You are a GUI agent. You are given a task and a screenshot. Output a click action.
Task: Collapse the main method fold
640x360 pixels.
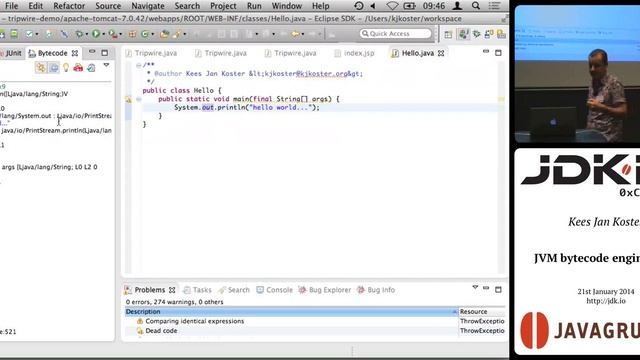[139, 99]
